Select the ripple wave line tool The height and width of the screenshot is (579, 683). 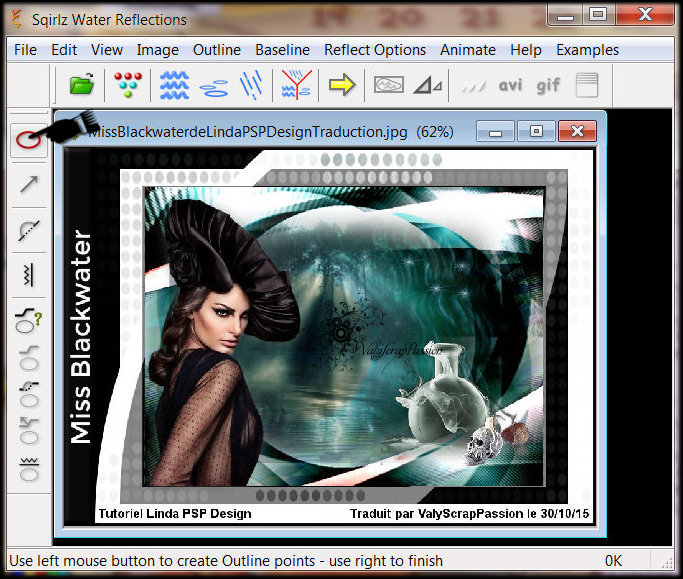click(29, 275)
